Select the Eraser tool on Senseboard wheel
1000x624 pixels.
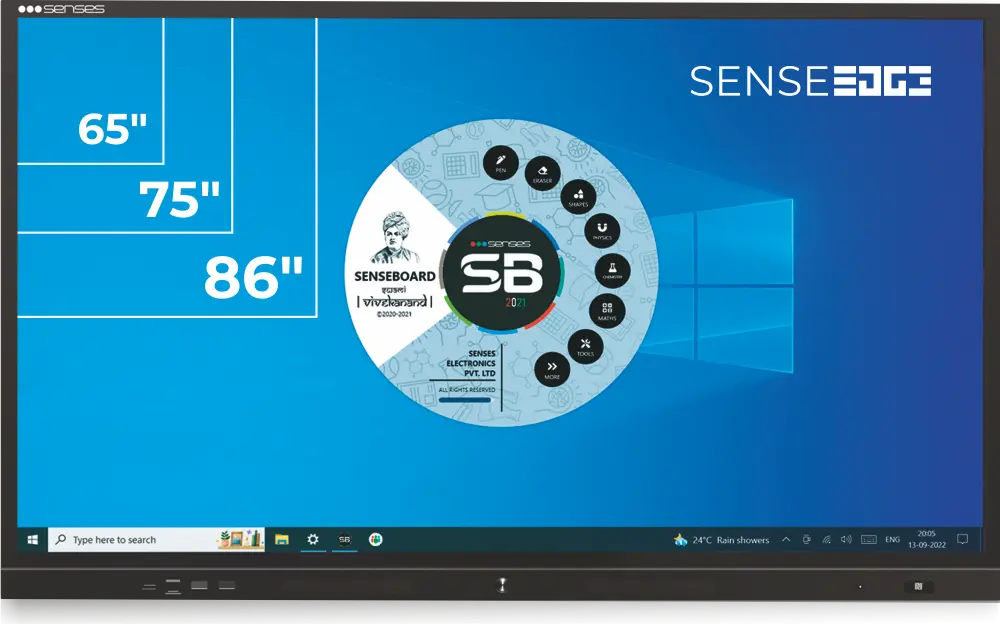543,174
